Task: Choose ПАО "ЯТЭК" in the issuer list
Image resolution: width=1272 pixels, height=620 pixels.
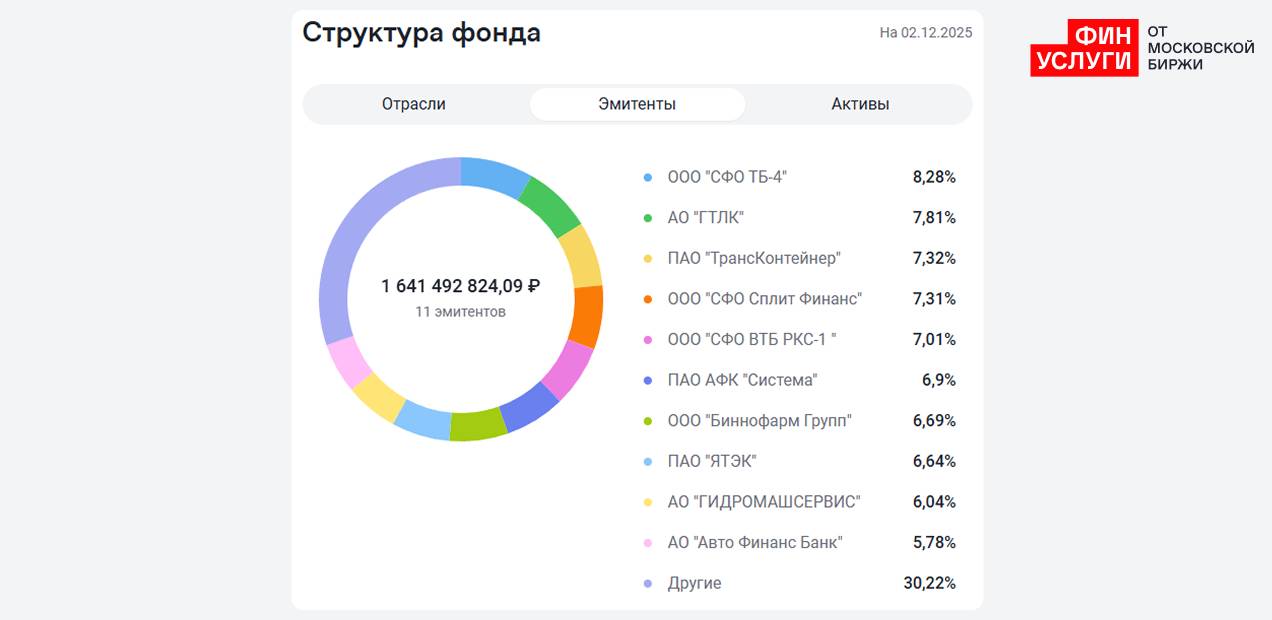Action: coord(712,461)
